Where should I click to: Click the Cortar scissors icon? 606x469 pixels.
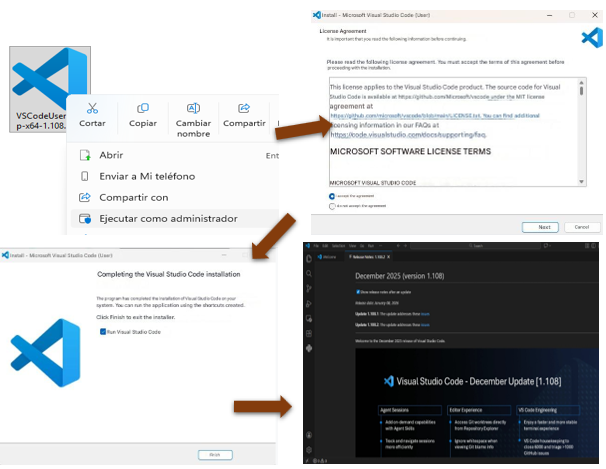click(x=92, y=108)
